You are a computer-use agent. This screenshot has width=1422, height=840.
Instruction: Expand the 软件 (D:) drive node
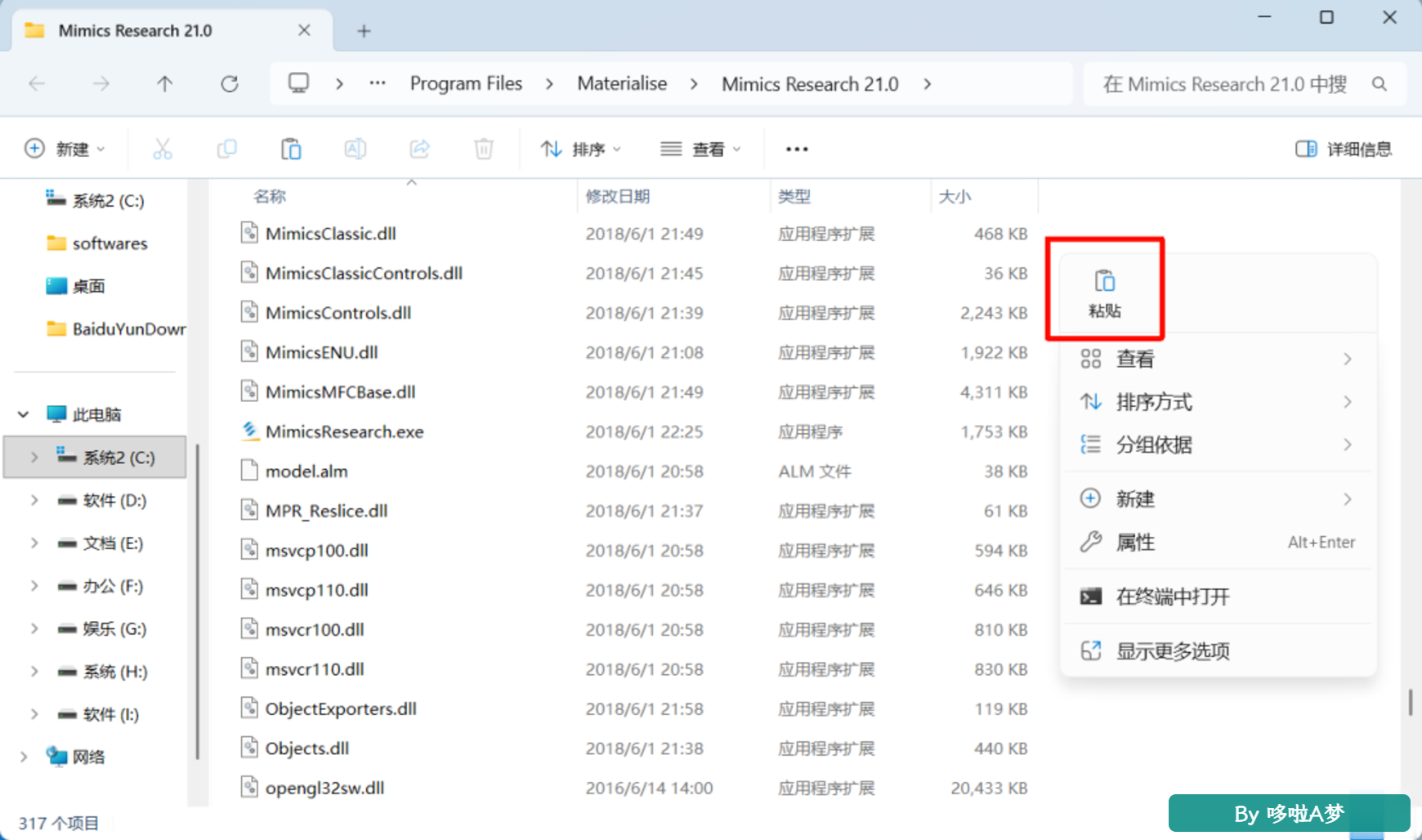(x=34, y=500)
